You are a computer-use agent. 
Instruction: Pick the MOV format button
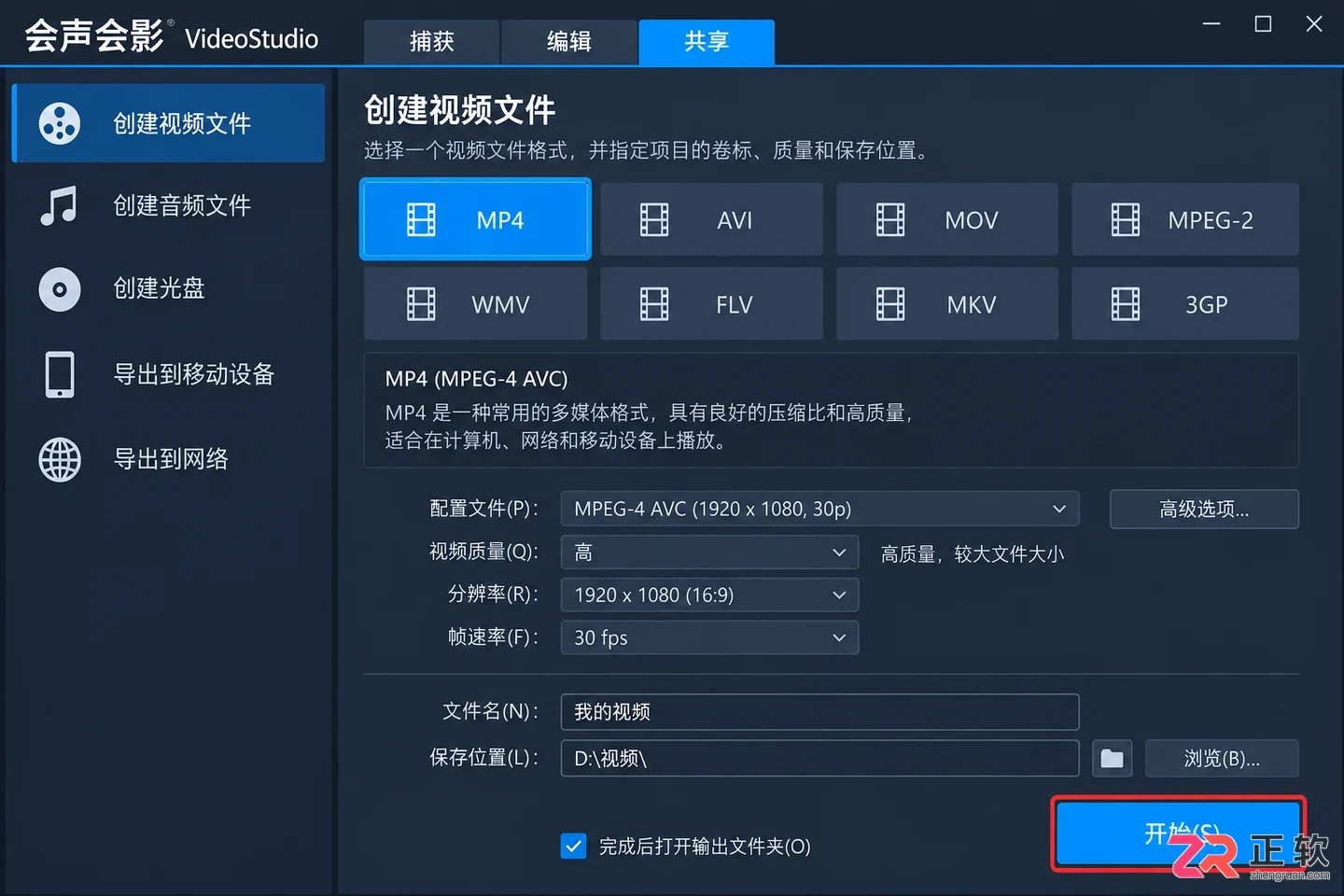[x=947, y=219]
